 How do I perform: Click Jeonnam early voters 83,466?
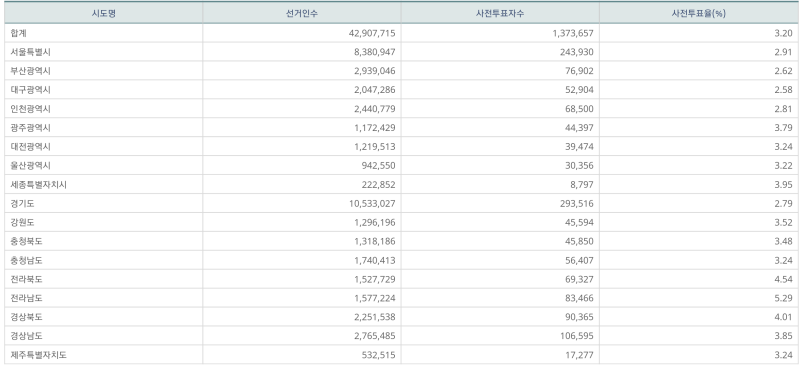[x=579, y=298]
